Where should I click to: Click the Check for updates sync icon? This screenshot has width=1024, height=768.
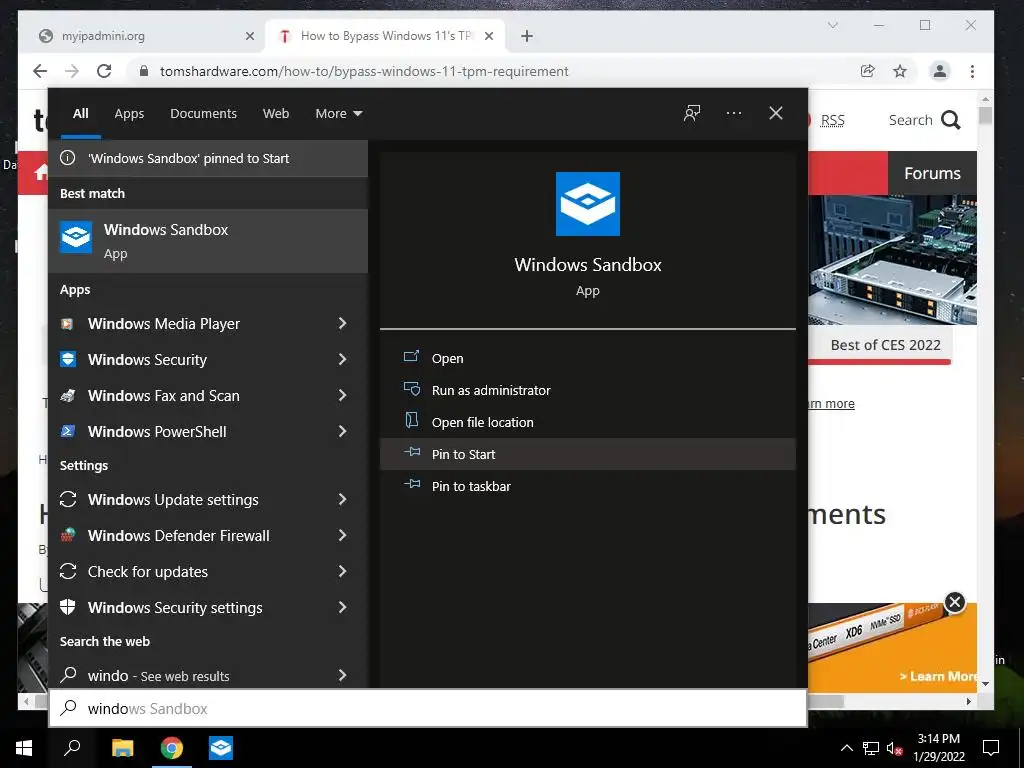coord(68,571)
